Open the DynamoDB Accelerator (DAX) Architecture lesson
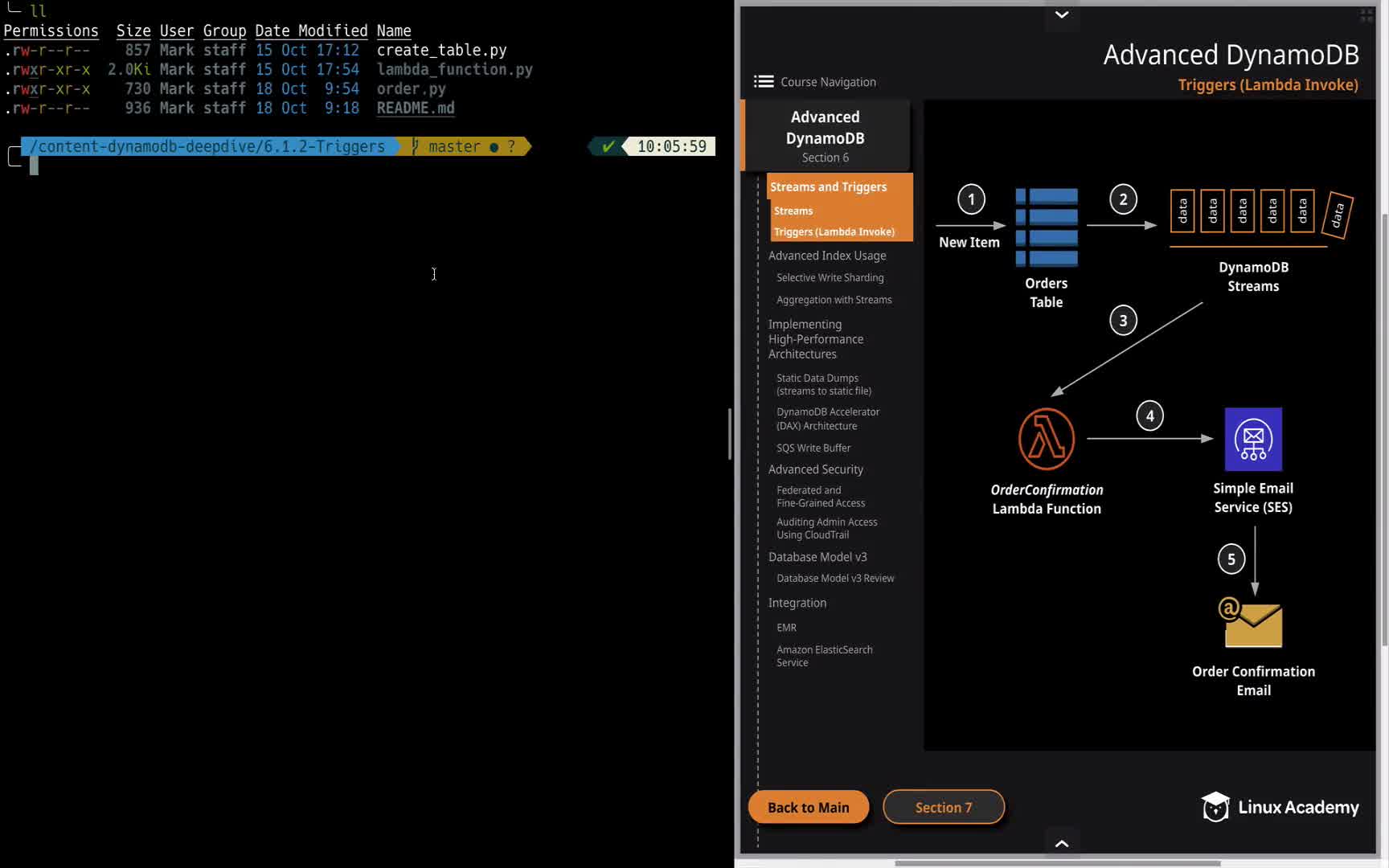Image resolution: width=1389 pixels, height=868 pixels. coord(828,419)
